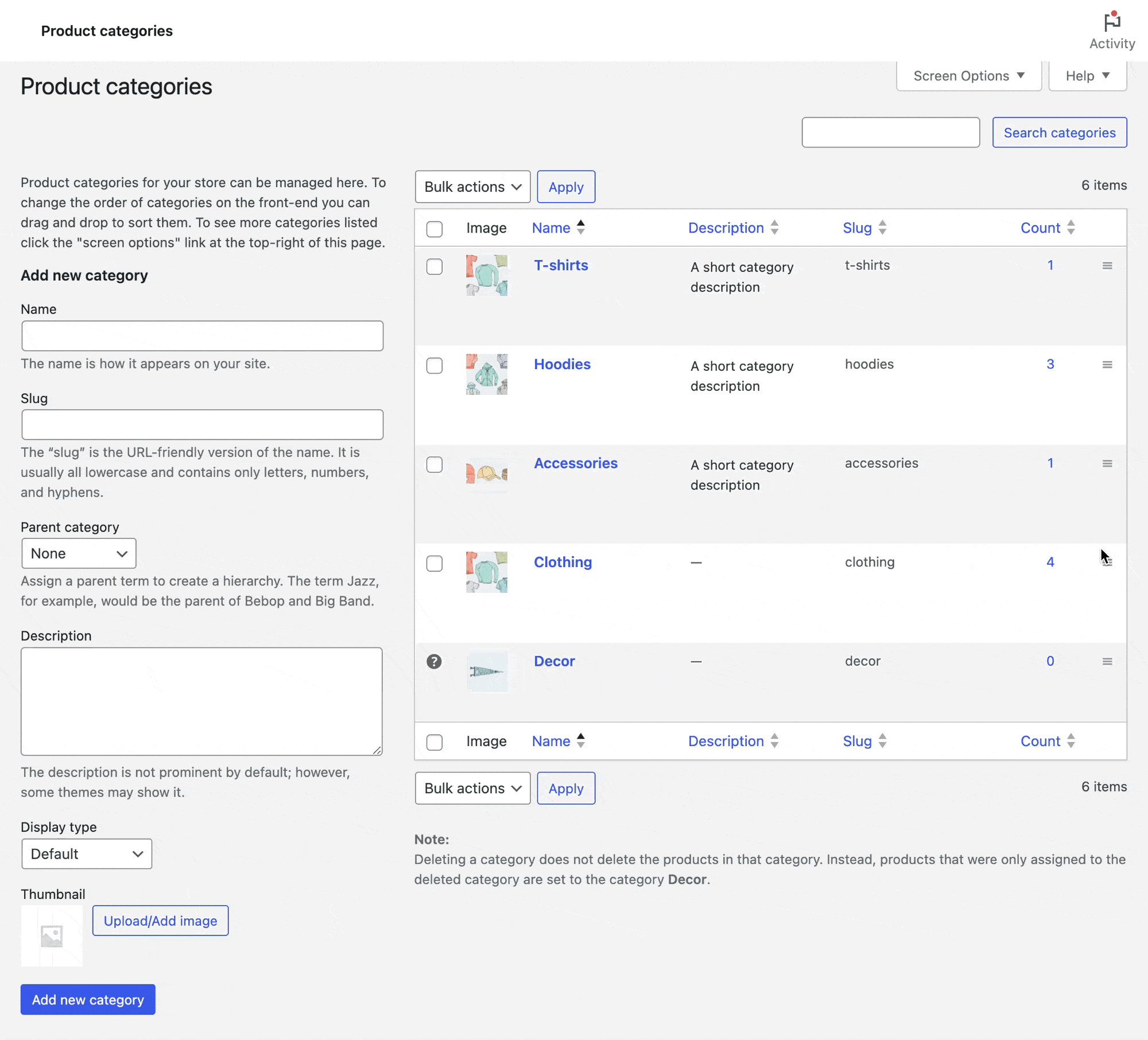The image size is (1148, 1040).
Task: Click the drag handle on the T-shirts row
Action: click(x=1107, y=265)
